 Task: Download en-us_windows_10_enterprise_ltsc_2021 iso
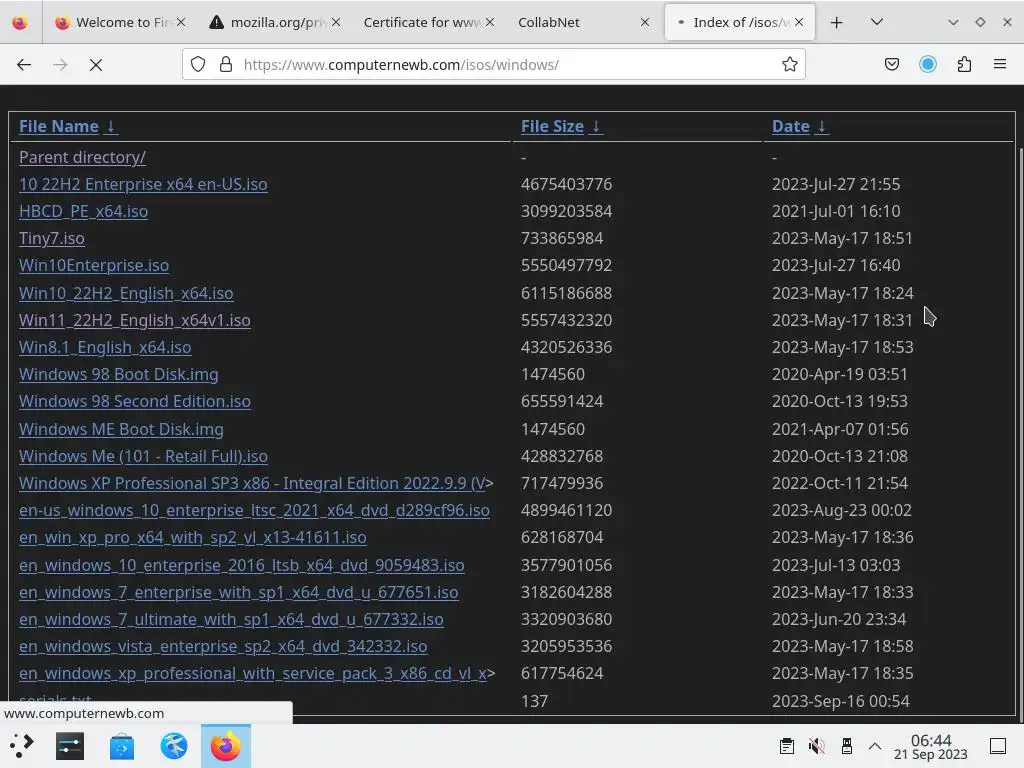(254, 510)
